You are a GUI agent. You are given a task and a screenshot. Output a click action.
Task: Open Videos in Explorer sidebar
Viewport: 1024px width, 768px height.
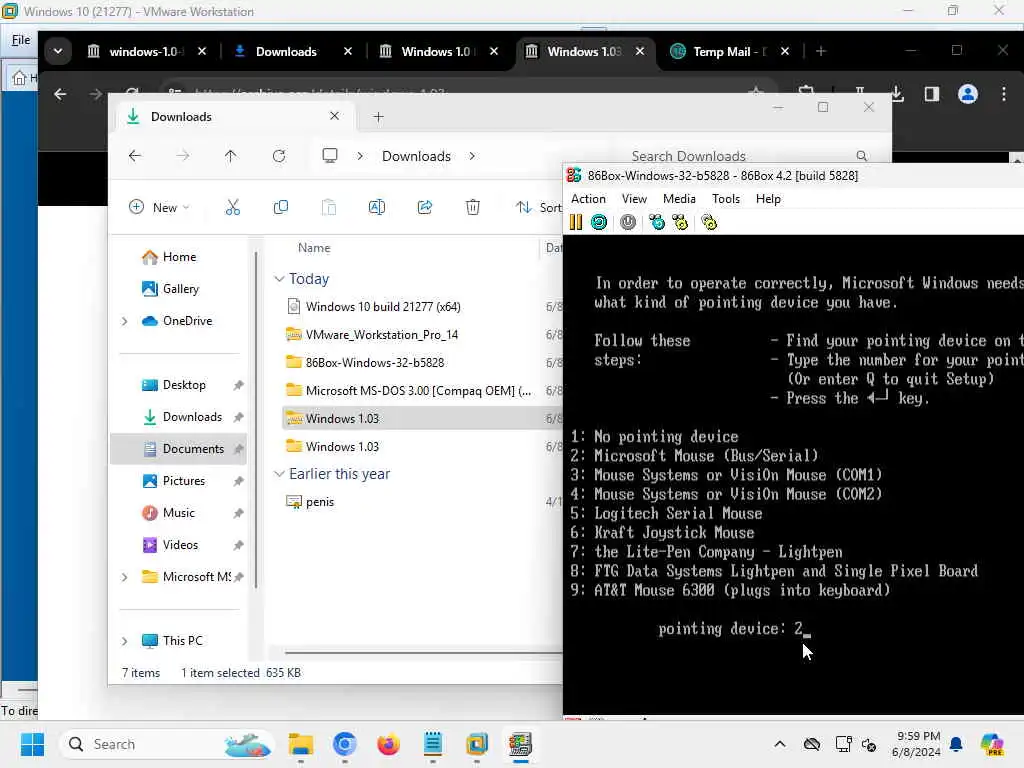[x=170, y=545]
